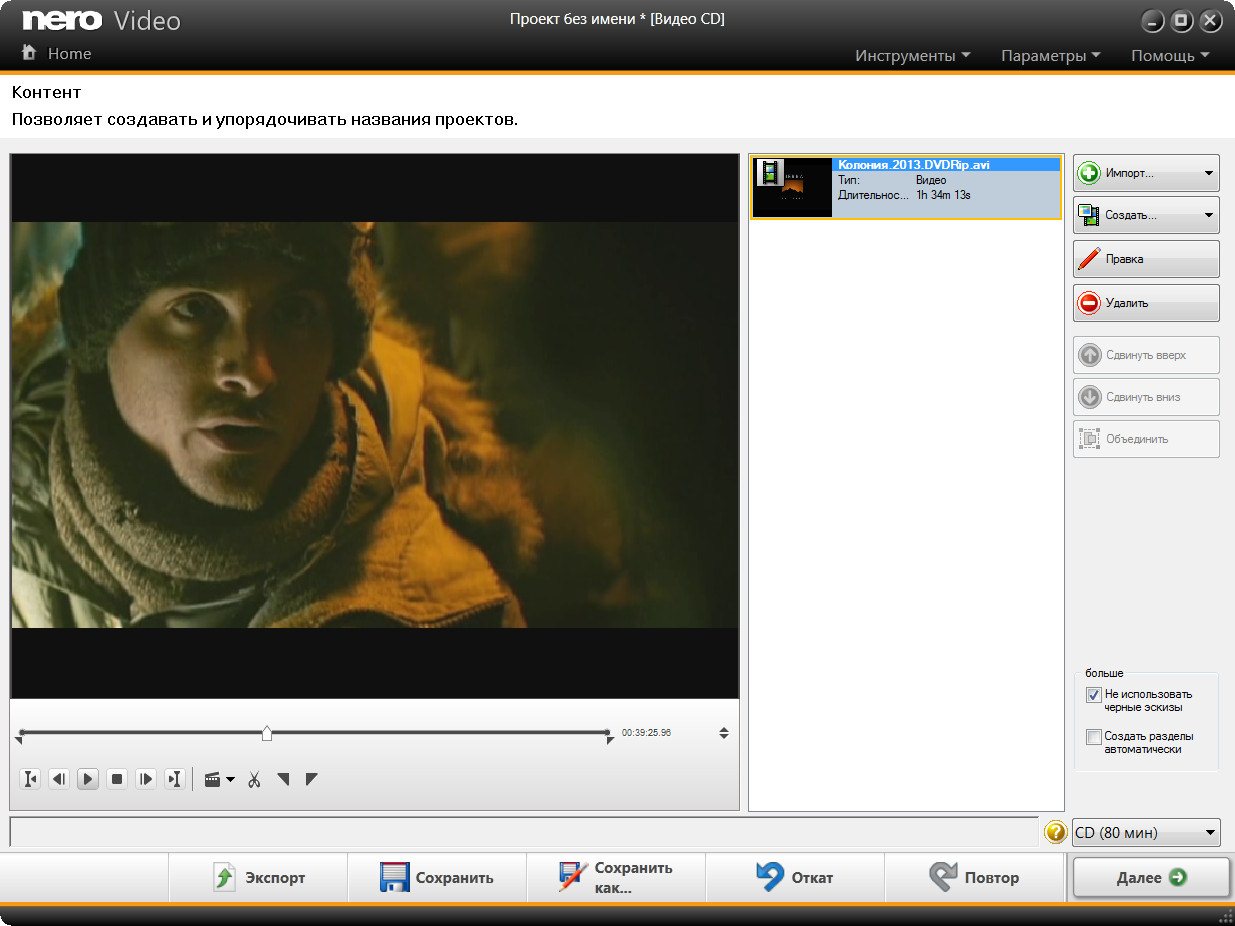
Task: Jump to the end of the video
Action: coord(175,779)
